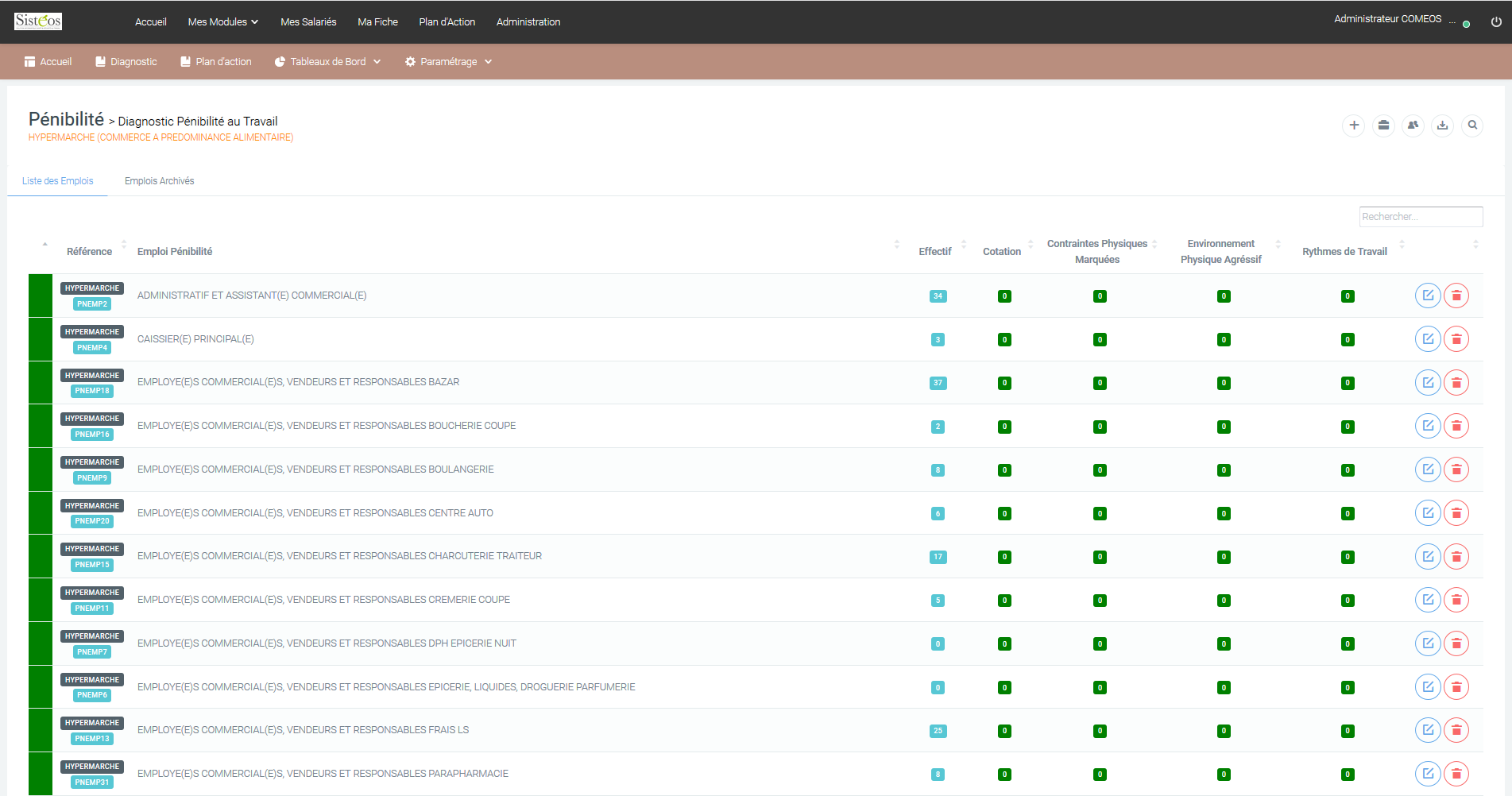This screenshot has width=1512, height=796.
Task: Edit the CENTRE AUTO row
Action: [x=1428, y=513]
